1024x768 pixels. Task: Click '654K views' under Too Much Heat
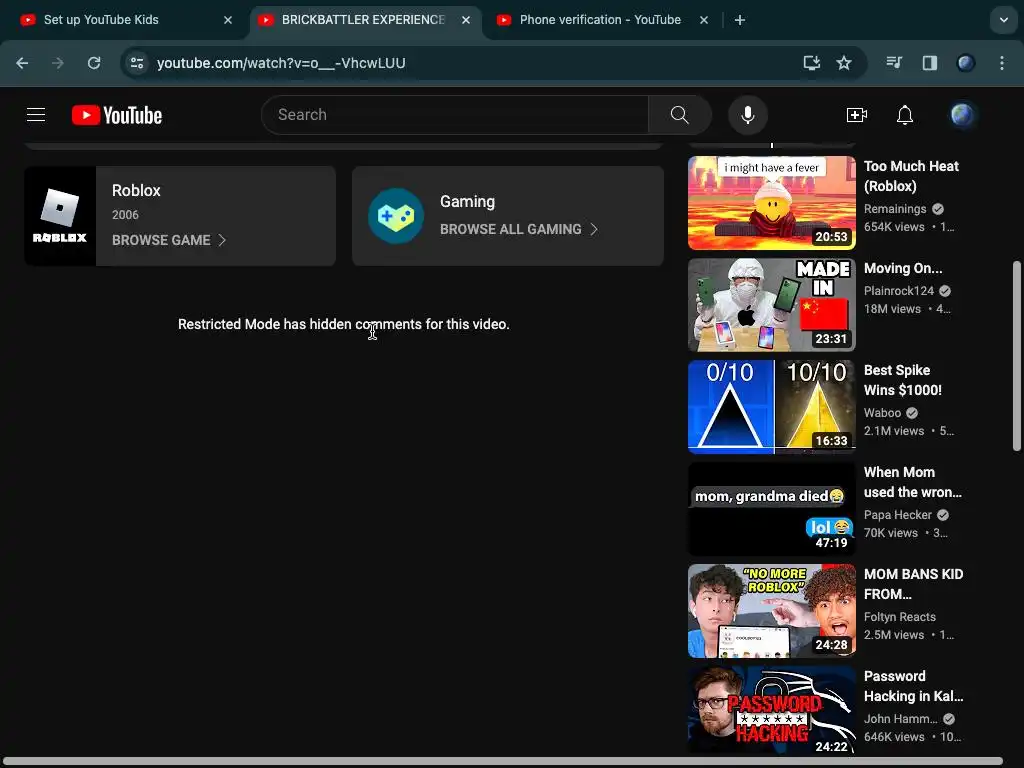pyautogui.click(x=894, y=227)
